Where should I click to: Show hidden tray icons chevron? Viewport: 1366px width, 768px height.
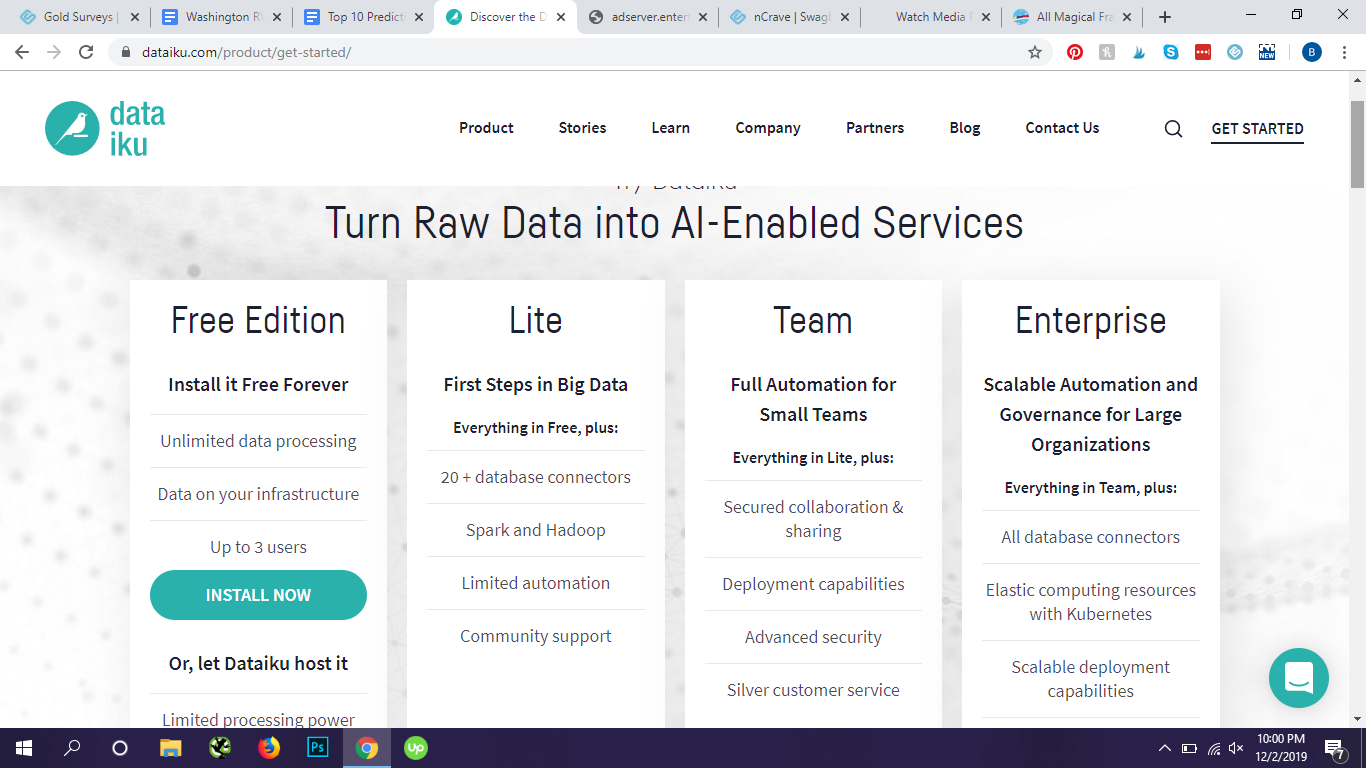[1165, 748]
